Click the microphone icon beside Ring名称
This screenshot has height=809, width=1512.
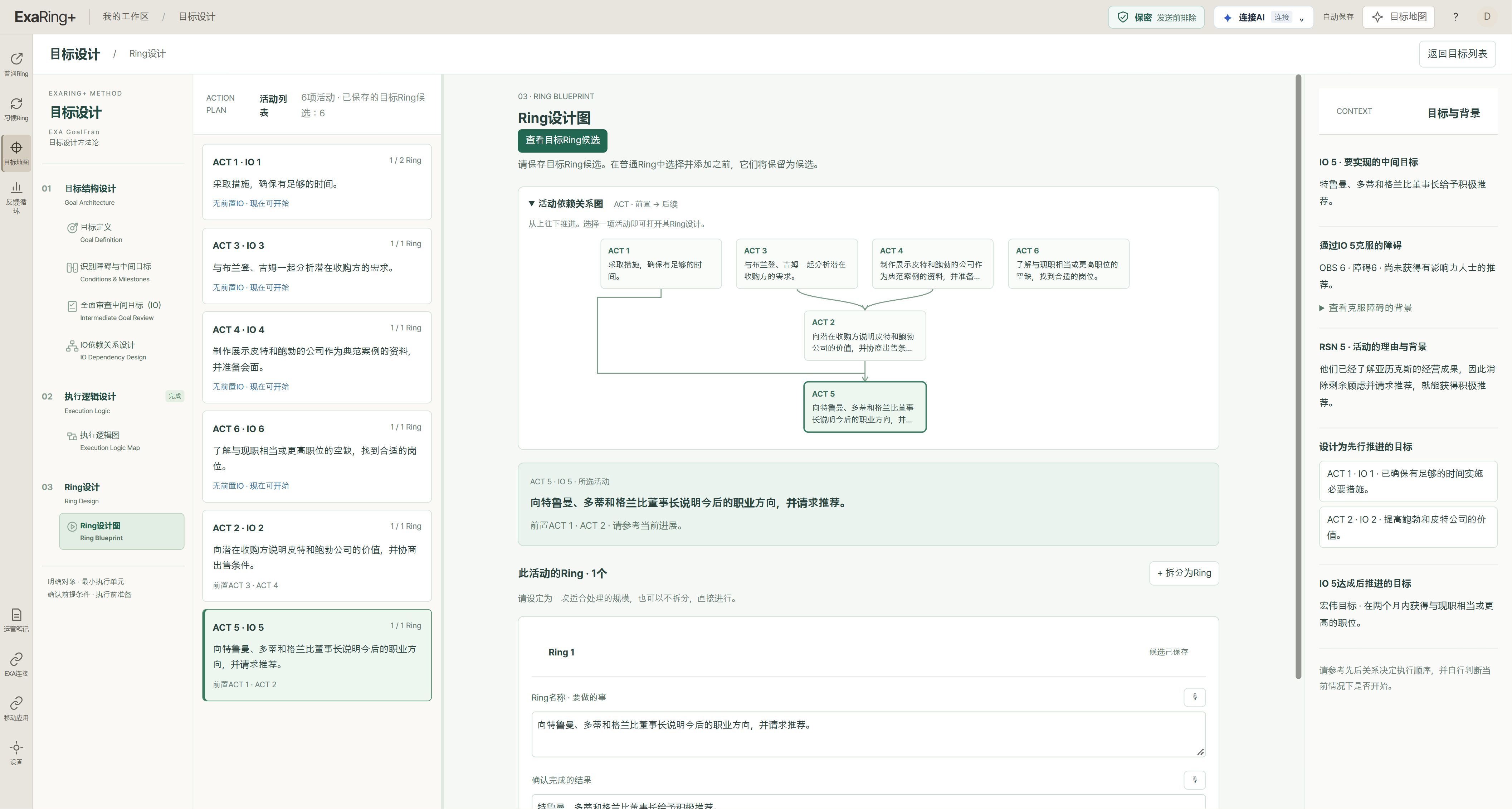(x=1194, y=697)
